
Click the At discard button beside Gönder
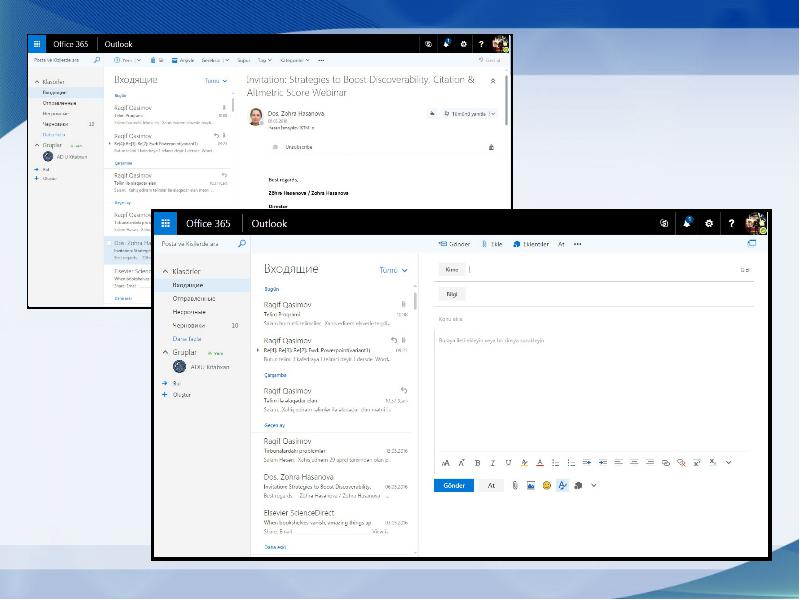point(491,486)
